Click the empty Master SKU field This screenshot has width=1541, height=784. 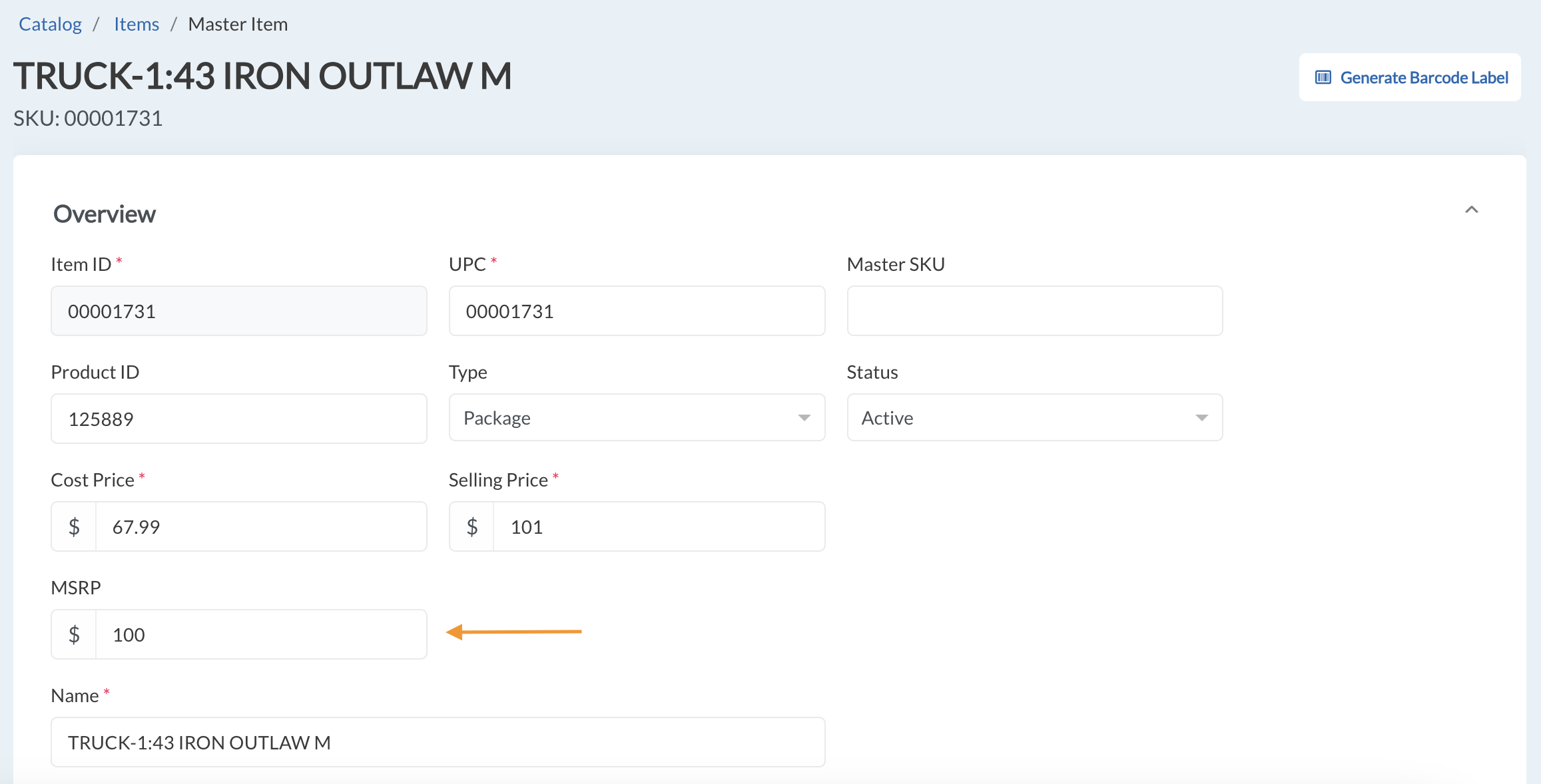tap(1034, 311)
